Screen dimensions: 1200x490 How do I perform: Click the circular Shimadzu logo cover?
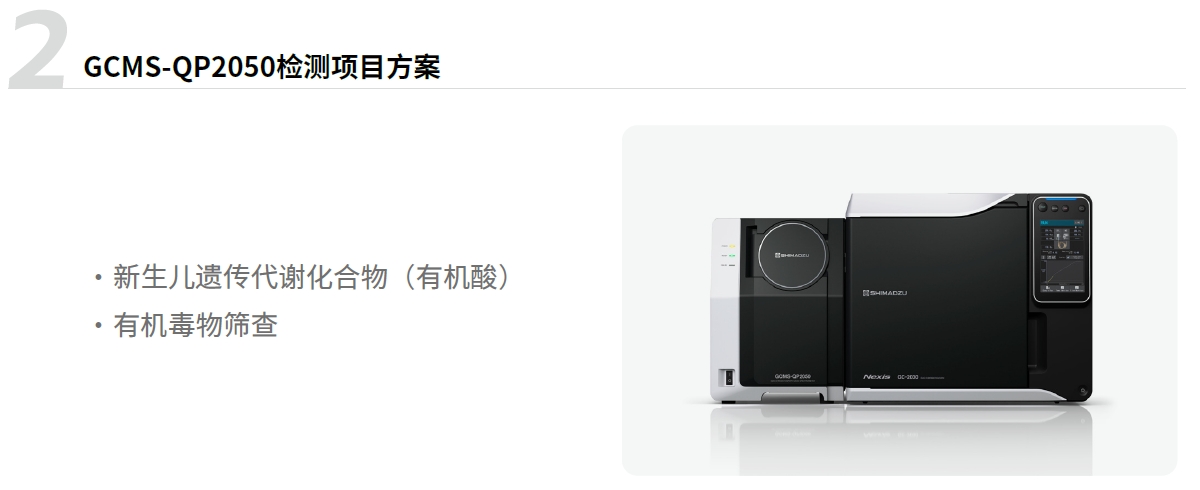[x=792, y=254]
